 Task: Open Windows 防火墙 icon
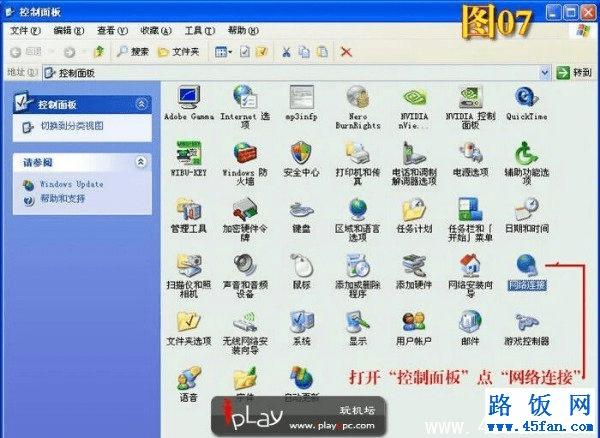pyautogui.click(x=245, y=153)
